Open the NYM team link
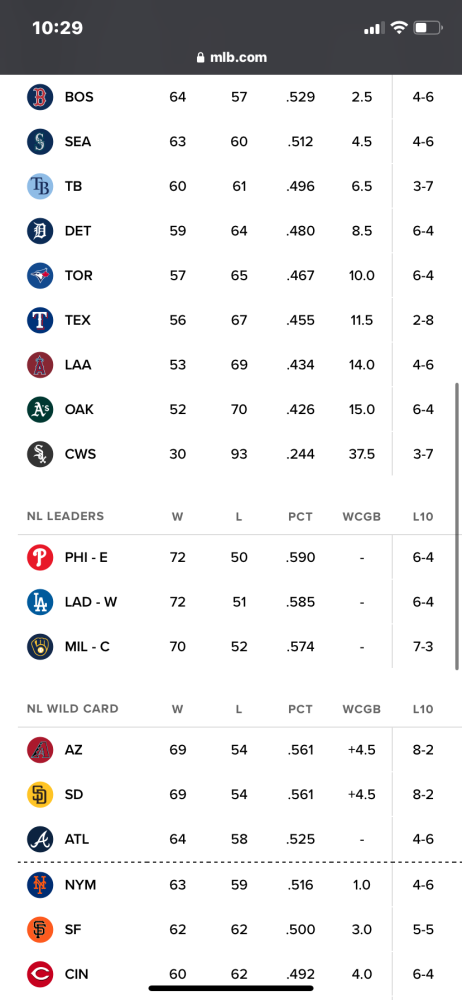The width and height of the screenshot is (462, 1000). coord(80,885)
